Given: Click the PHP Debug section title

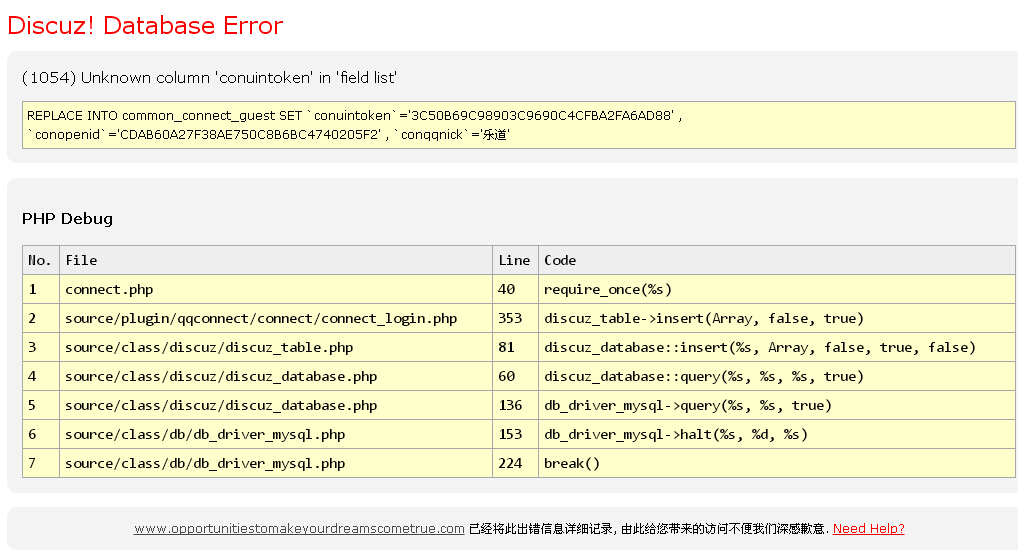Looking at the screenshot, I should coord(68,219).
